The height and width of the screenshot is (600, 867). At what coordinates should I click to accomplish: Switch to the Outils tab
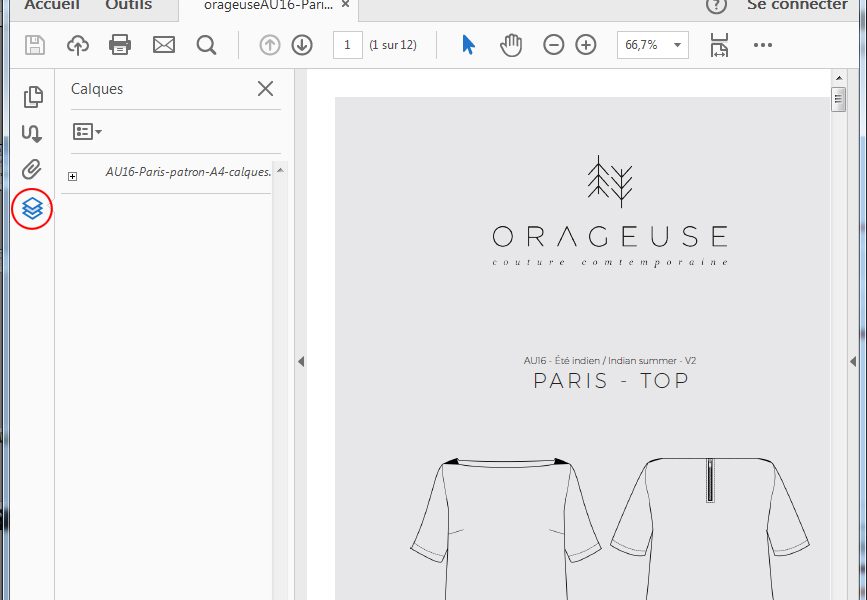pos(128,5)
